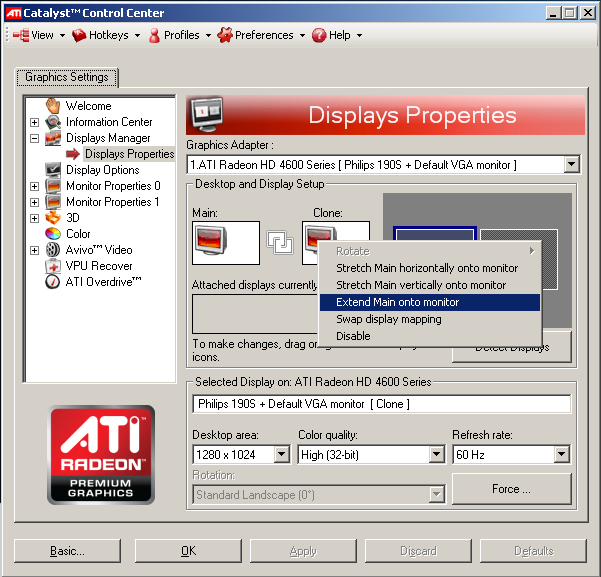This screenshot has width=601, height=577.
Task: Select Color in the tree
Action: point(78,234)
